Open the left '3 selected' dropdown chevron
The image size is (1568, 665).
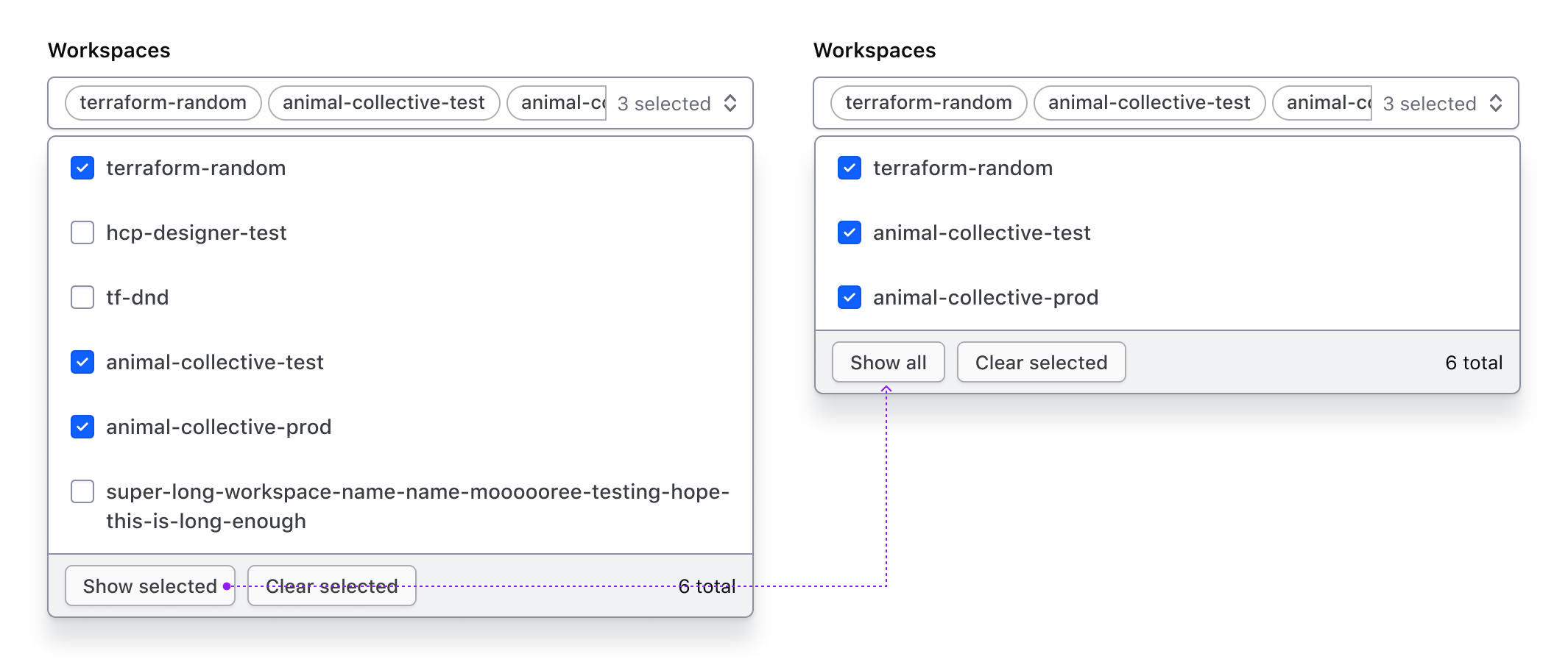[x=730, y=103]
